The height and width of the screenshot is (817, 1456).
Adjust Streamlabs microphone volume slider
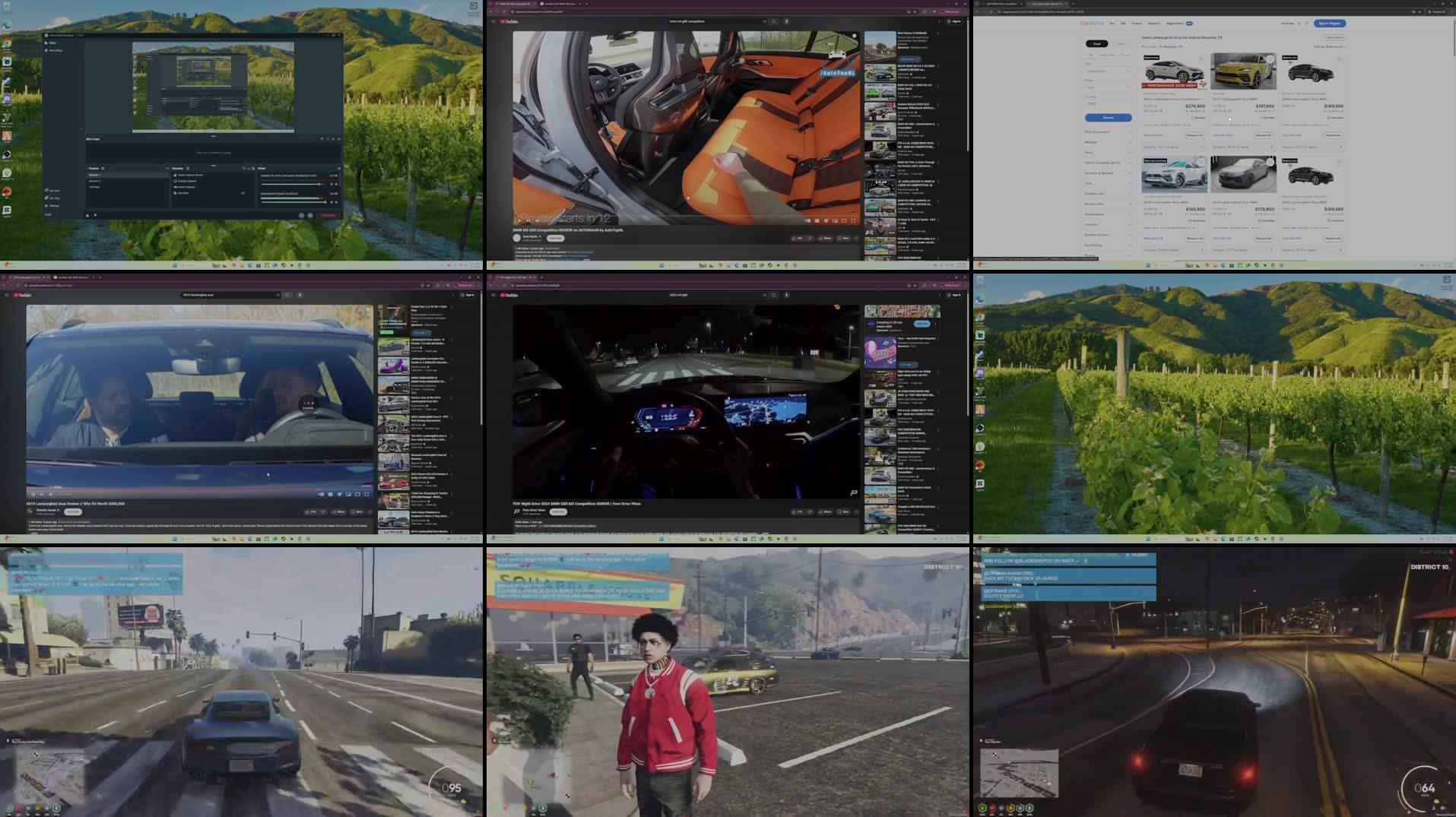coord(293,202)
